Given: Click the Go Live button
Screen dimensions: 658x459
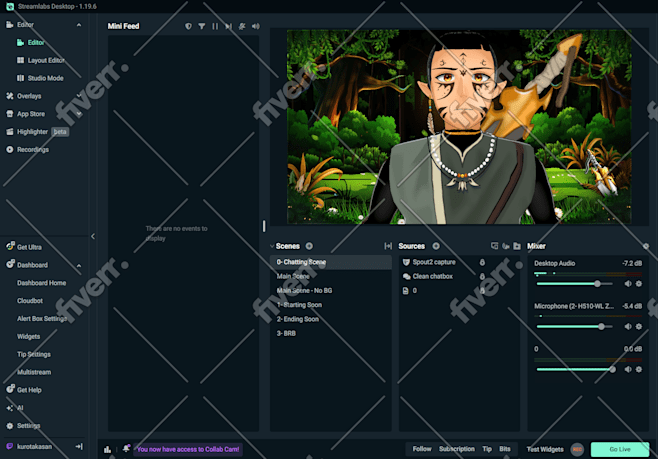Looking at the screenshot, I should pos(620,449).
